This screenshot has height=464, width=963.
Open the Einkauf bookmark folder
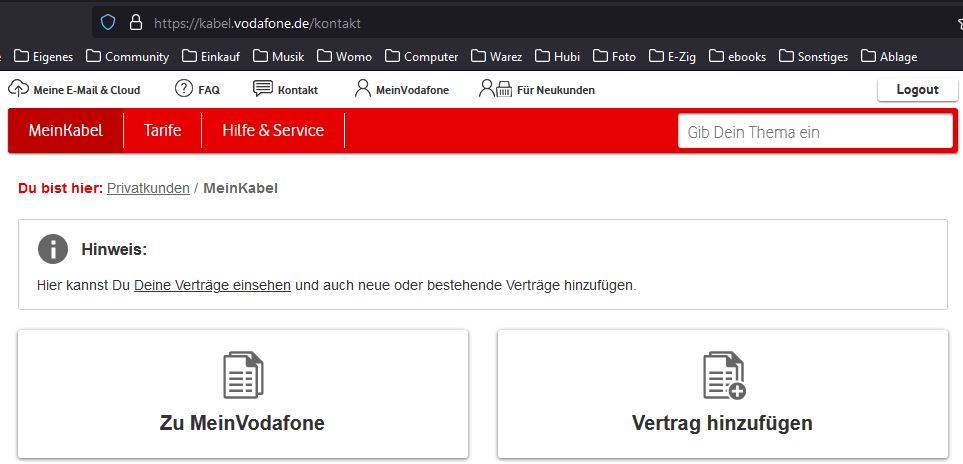(x=211, y=56)
